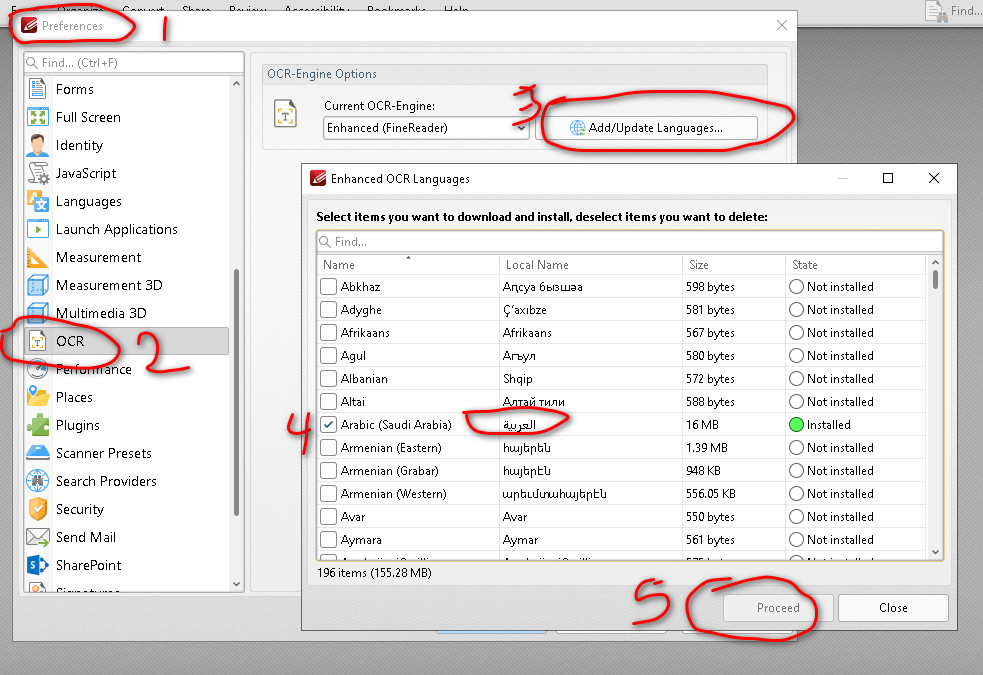Uncheck Arabic (Saudi Arabia) language checkbox

coord(328,425)
